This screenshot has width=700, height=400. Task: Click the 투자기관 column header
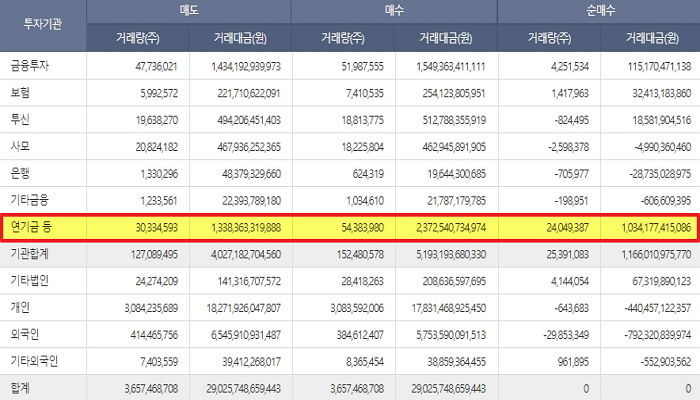[x=42, y=23]
